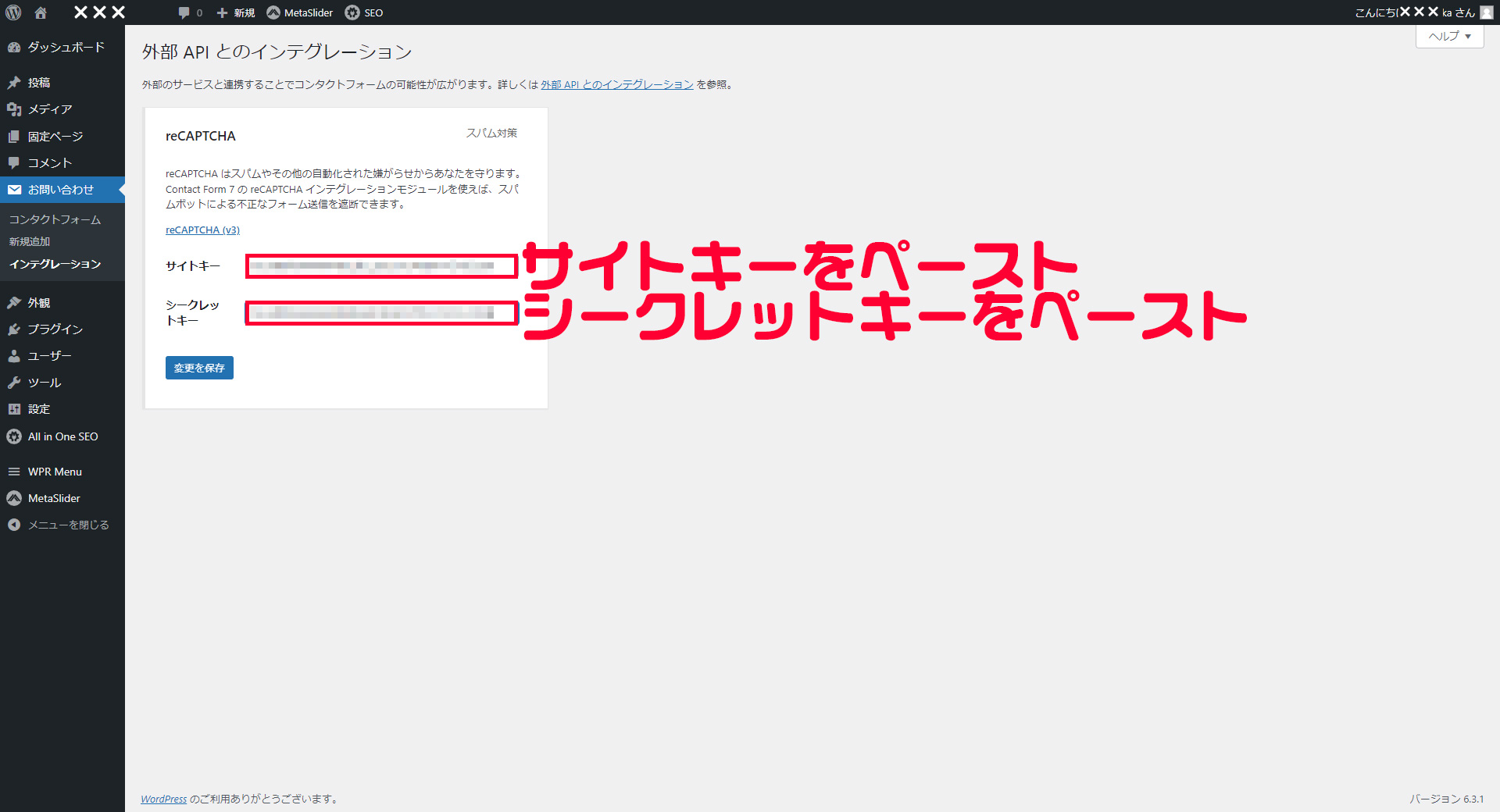
Task: Click the メディア media icon
Action: click(14, 109)
